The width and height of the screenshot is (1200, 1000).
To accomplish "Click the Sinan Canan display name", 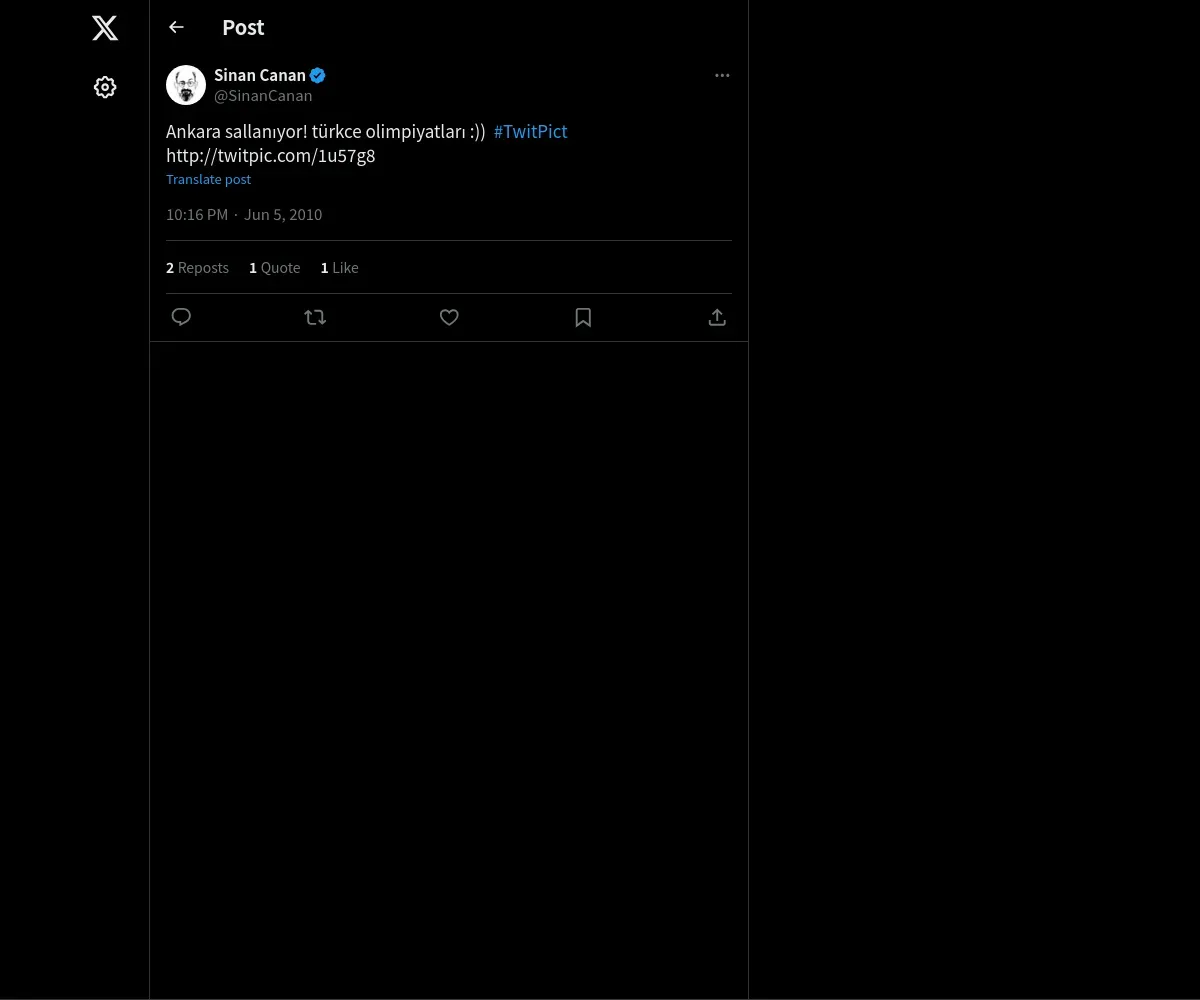I will click(x=260, y=75).
